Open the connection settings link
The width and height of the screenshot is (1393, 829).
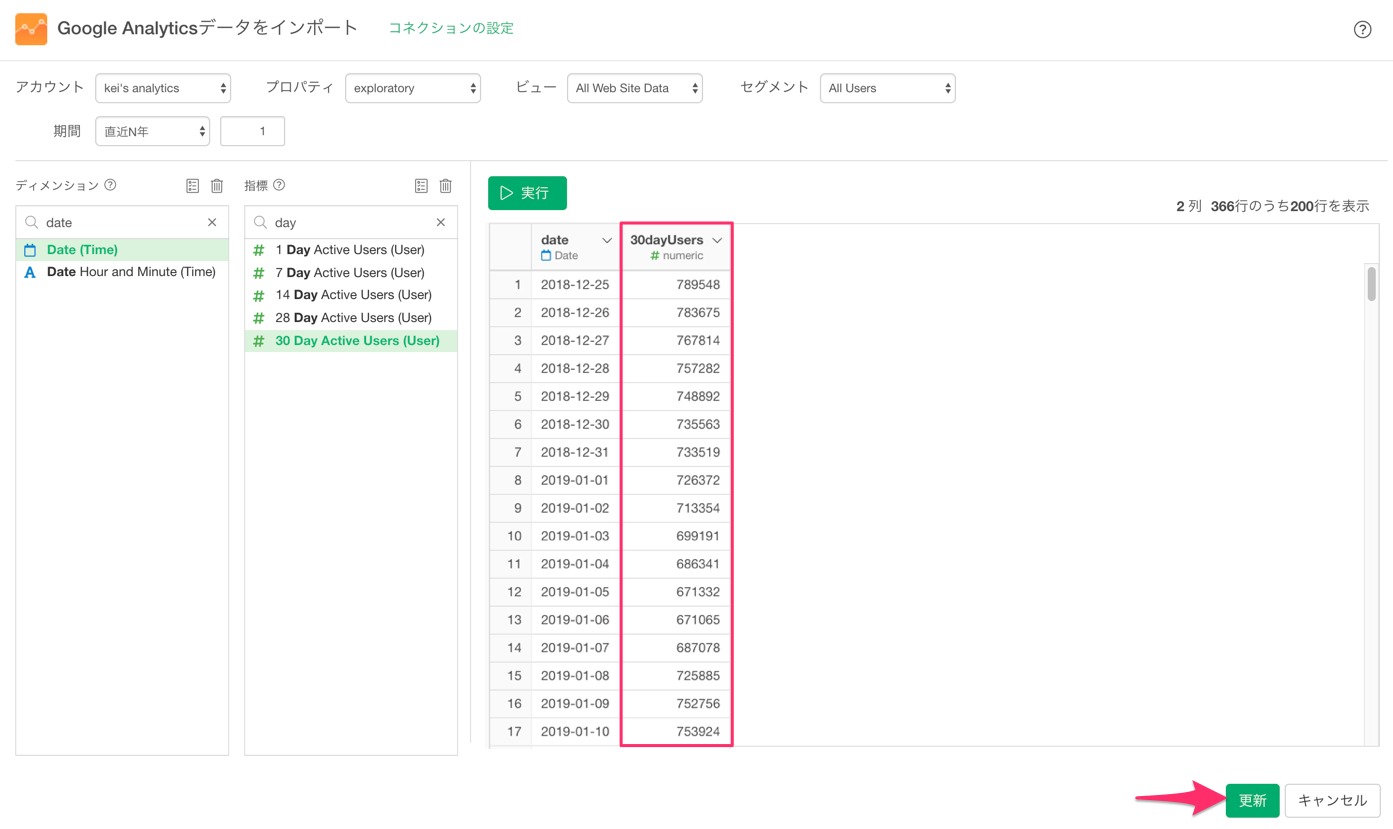pyautogui.click(x=451, y=28)
